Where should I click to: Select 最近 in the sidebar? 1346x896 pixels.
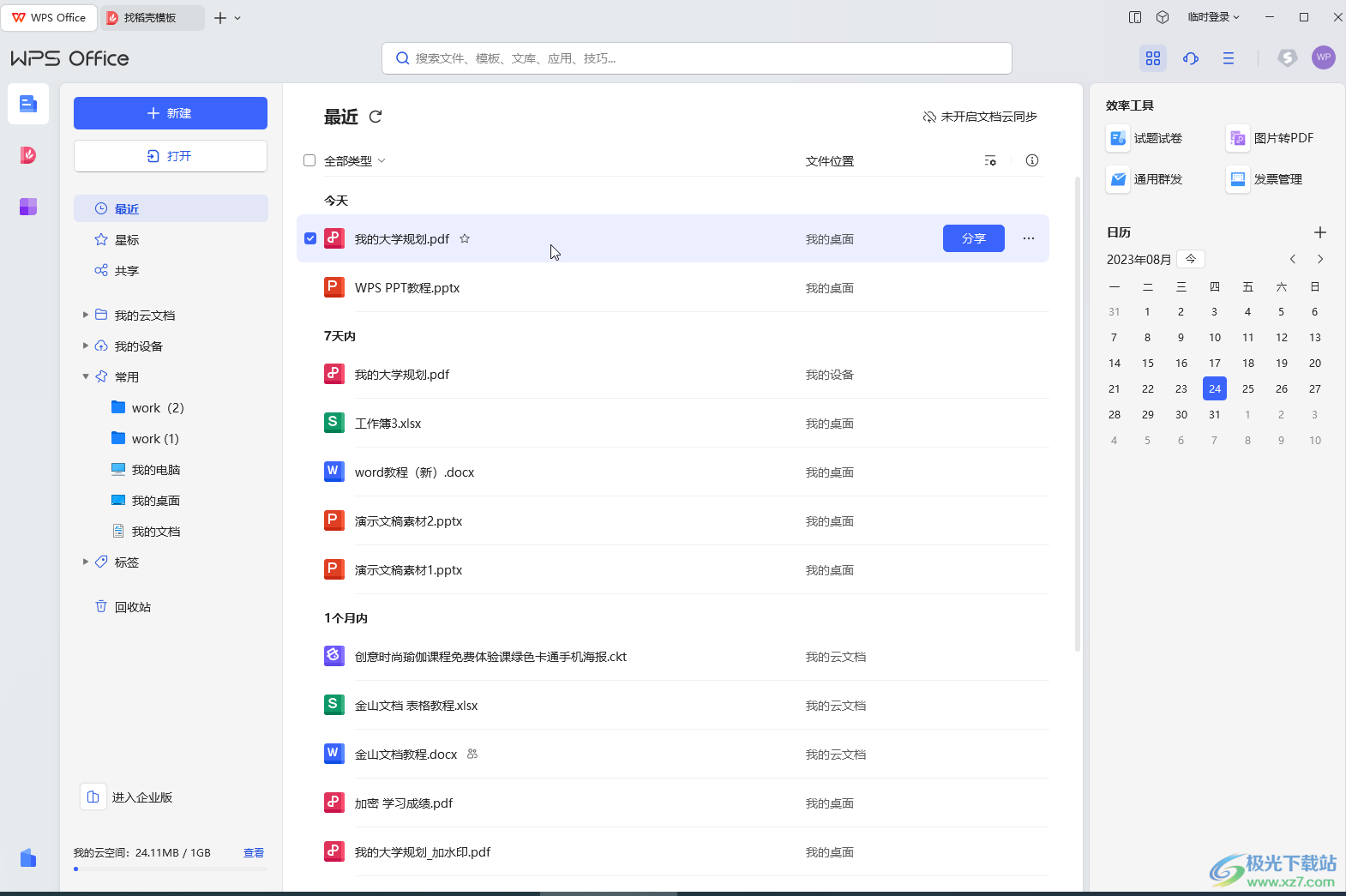(x=171, y=208)
